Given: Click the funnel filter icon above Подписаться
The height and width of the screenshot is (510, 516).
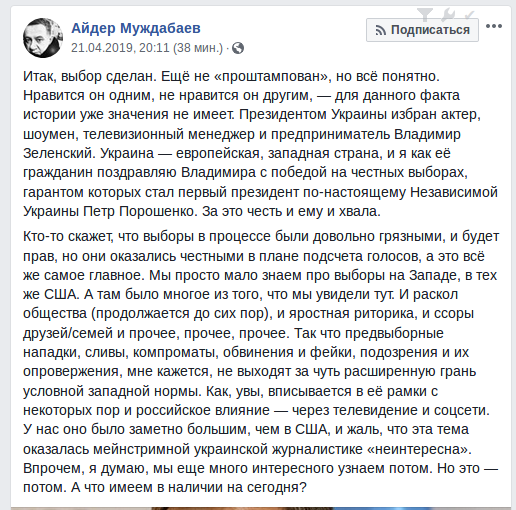Looking at the screenshot, I should (425, 15).
